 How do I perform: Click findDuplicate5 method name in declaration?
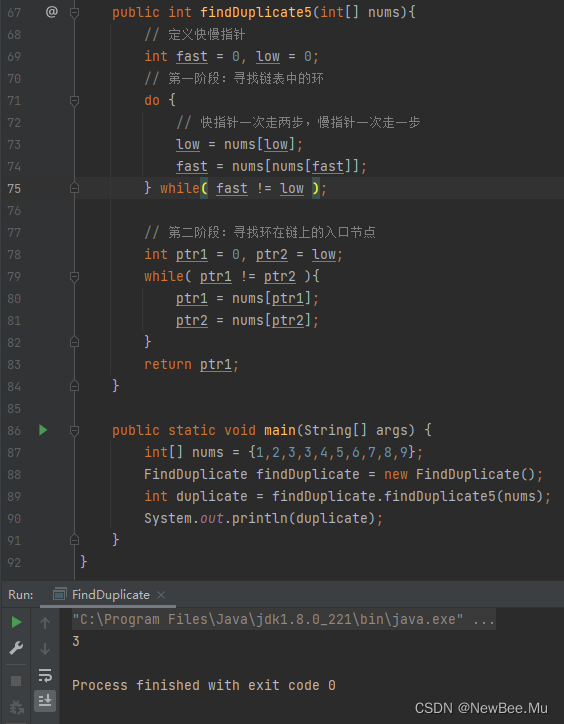click(256, 12)
